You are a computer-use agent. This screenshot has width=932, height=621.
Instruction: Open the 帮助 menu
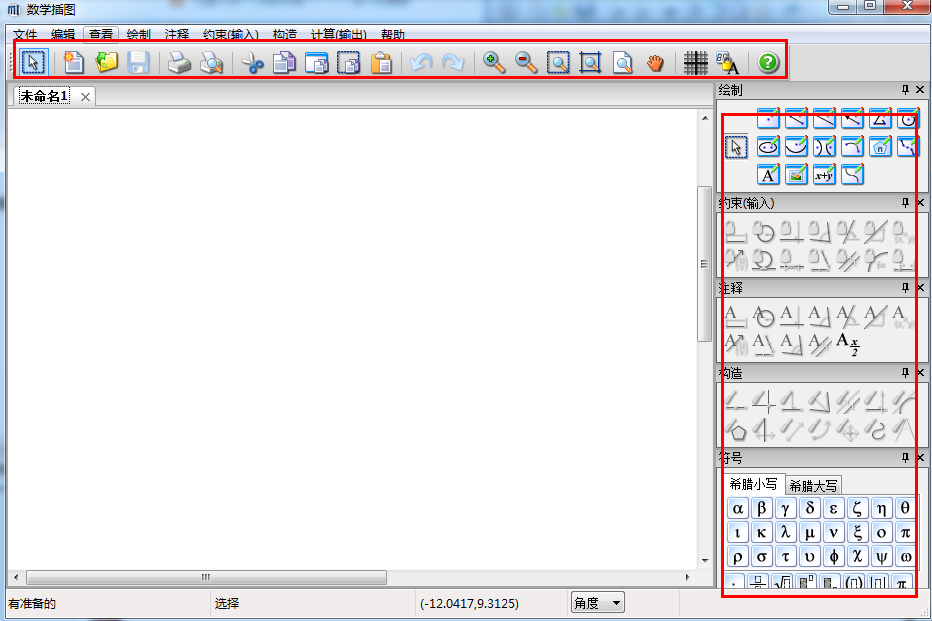click(x=393, y=34)
